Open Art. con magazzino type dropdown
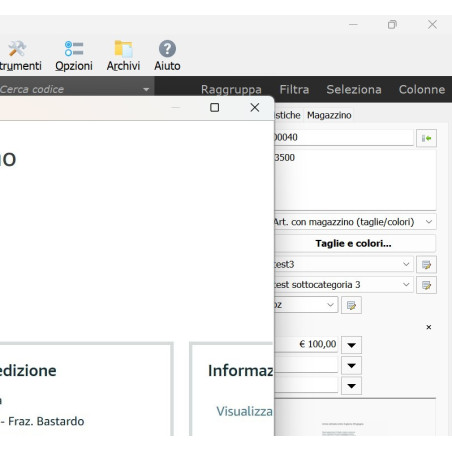The height and width of the screenshot is (452, 452). point(429,222)
